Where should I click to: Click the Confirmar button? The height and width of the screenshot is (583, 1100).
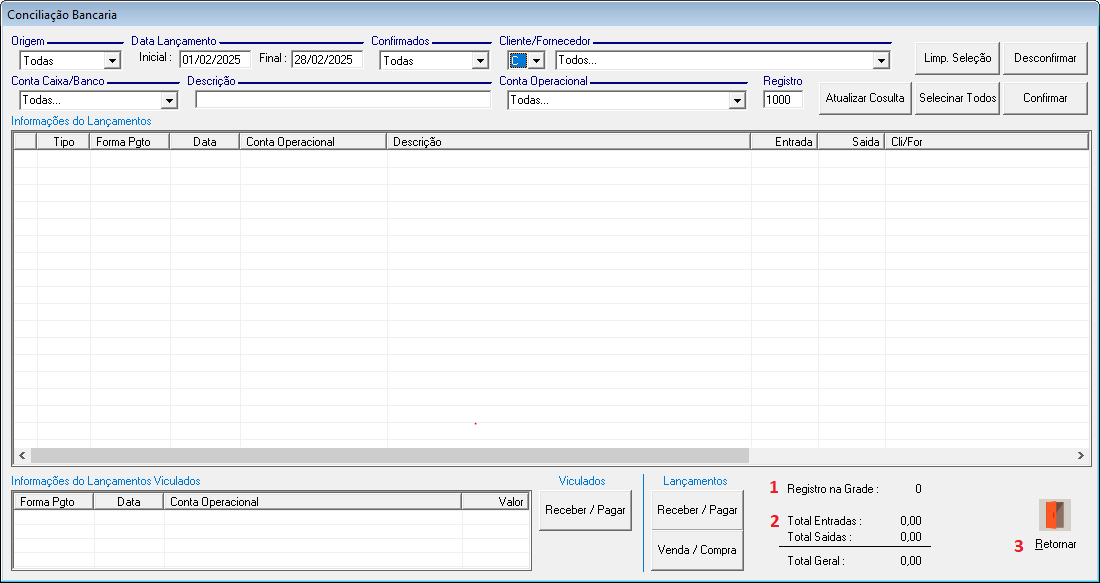point(1045,98)
